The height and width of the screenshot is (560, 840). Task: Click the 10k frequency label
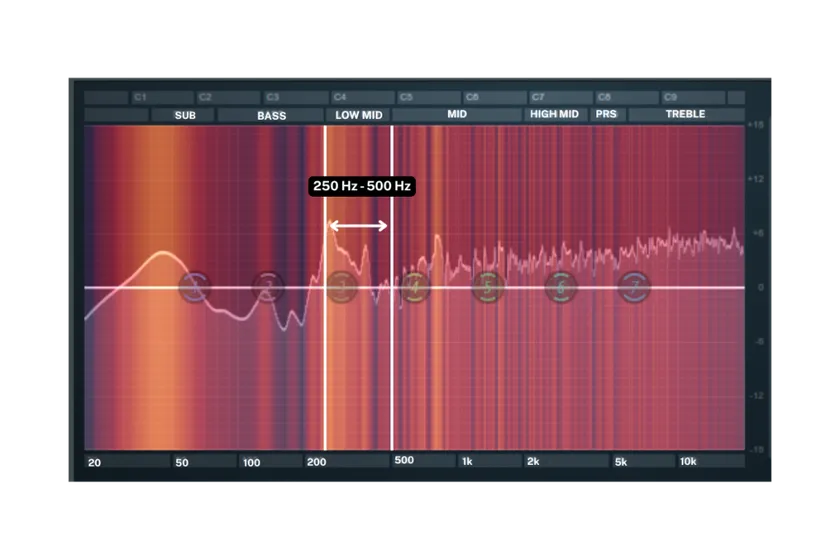point(688,461)
